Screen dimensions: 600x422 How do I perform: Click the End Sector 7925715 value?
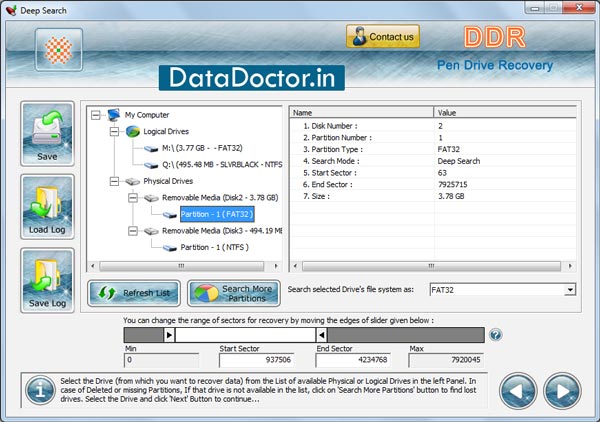coord(452,184)
